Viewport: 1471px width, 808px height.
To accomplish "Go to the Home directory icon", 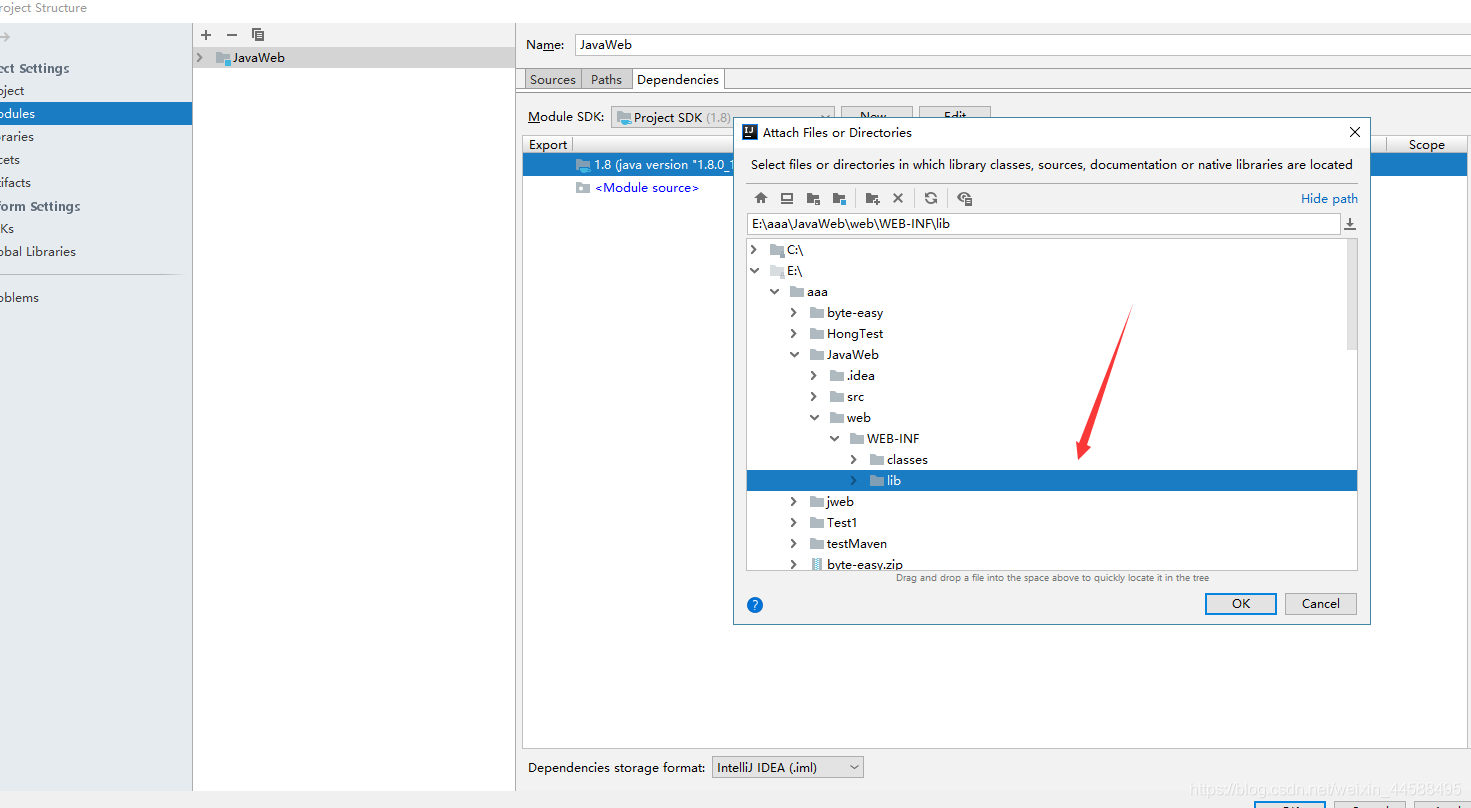I will tap(761, 198).
